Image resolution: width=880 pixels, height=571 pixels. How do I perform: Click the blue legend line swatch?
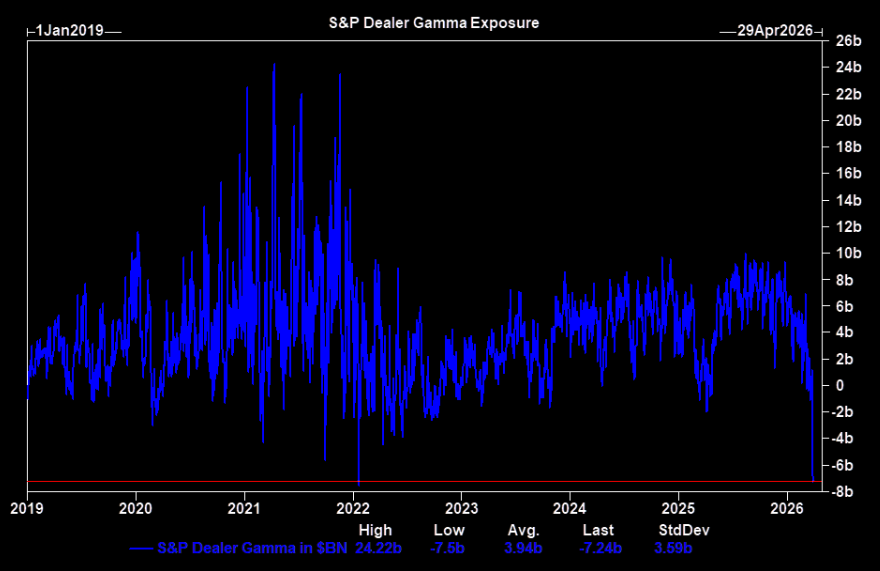[141, 548]
